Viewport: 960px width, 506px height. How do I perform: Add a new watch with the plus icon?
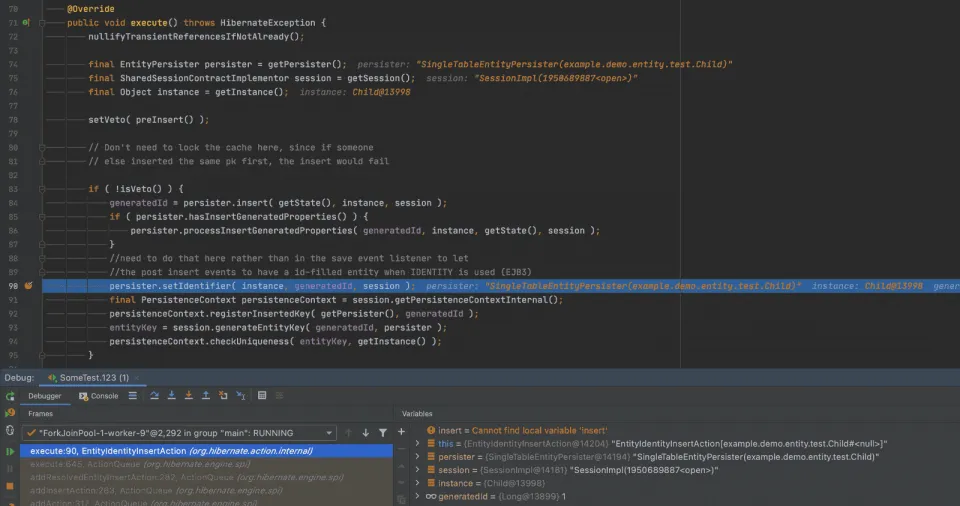tap(402, 432)
